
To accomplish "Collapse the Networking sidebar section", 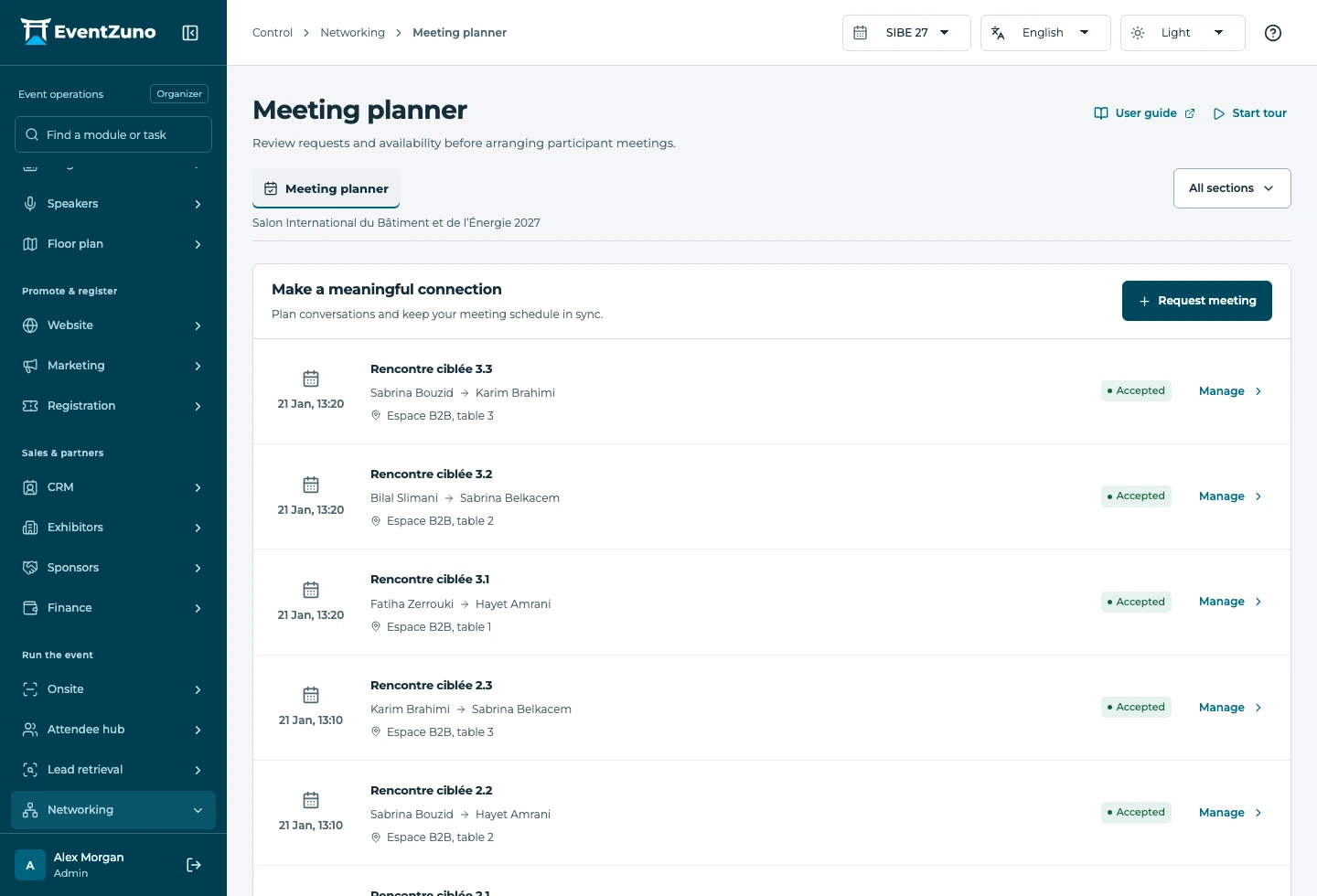I will [x=113, y=810].
